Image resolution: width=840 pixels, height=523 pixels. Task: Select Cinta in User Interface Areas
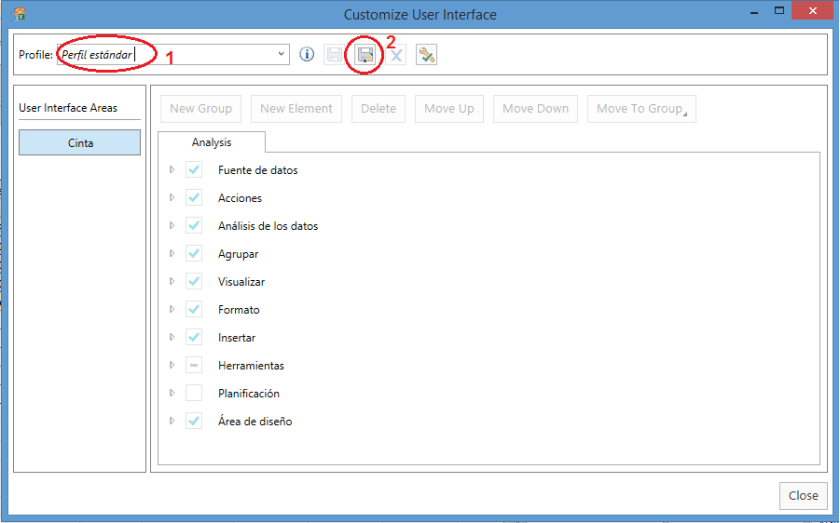[x=80, y=143]
